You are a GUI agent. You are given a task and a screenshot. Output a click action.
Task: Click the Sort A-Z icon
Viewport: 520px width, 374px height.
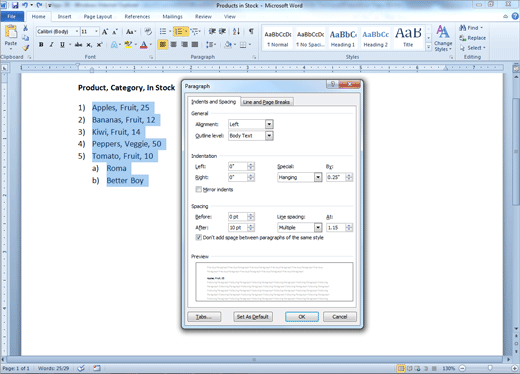pos(236,31)
